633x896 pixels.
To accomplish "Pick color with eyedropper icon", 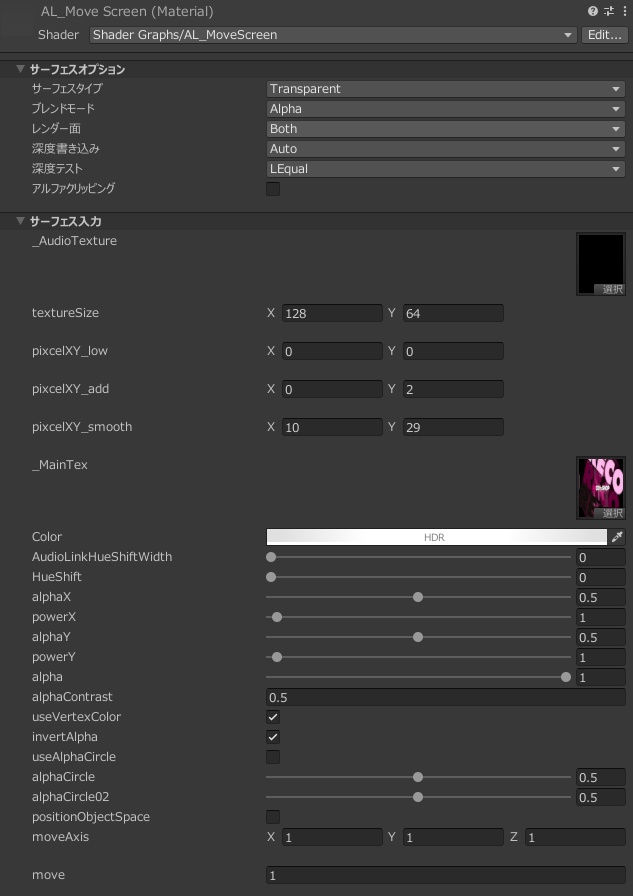I will [x=618, y=537].
